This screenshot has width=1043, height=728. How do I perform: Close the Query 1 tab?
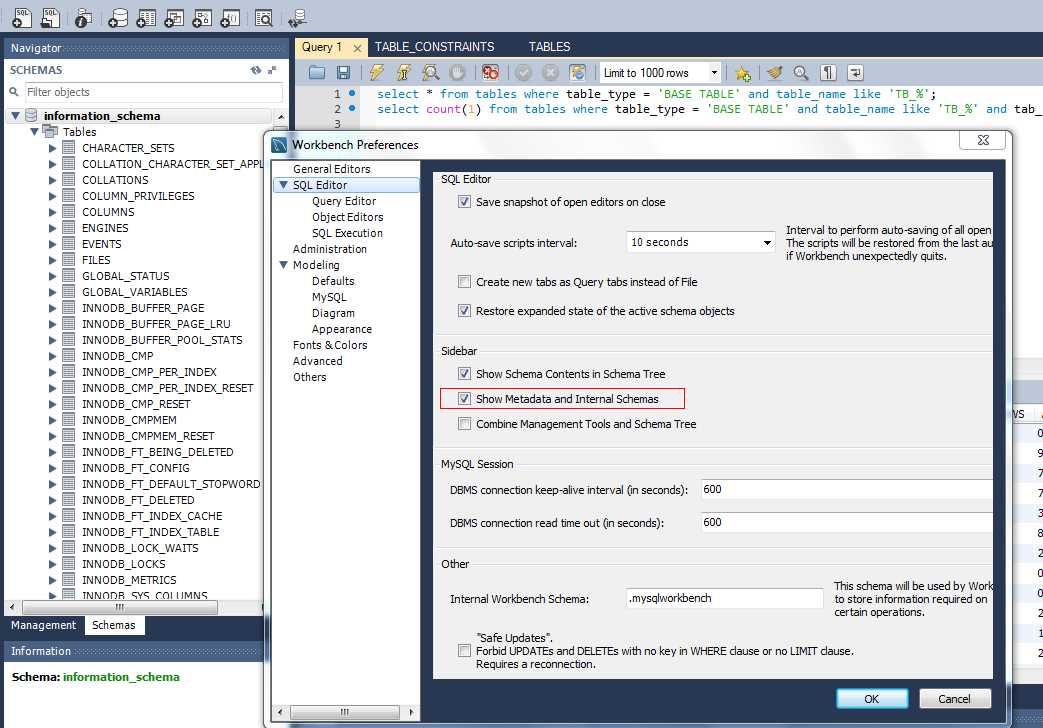(x=357, y=48)
